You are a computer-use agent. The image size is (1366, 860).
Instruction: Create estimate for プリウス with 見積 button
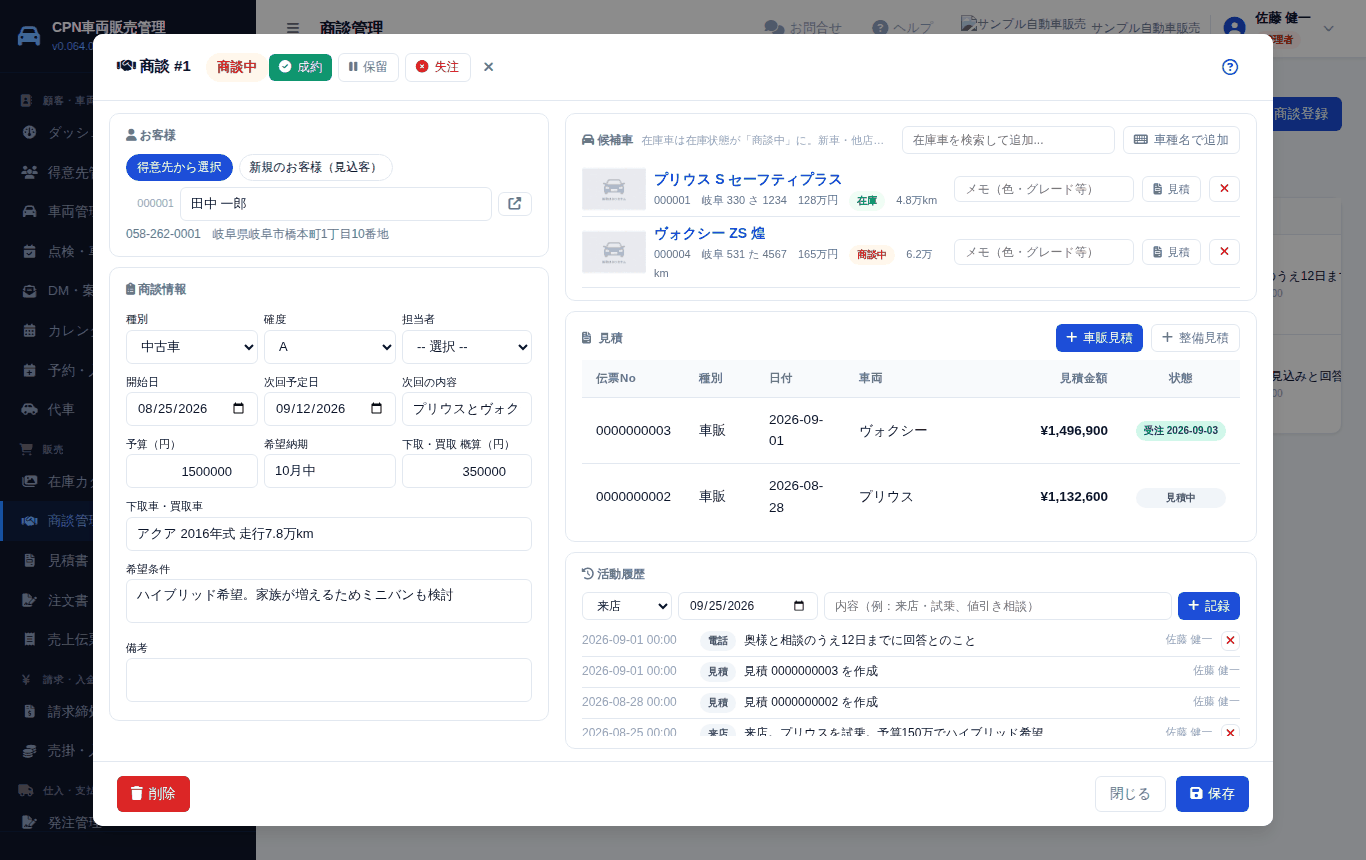pyautogui.click(x=1171, y=189)
